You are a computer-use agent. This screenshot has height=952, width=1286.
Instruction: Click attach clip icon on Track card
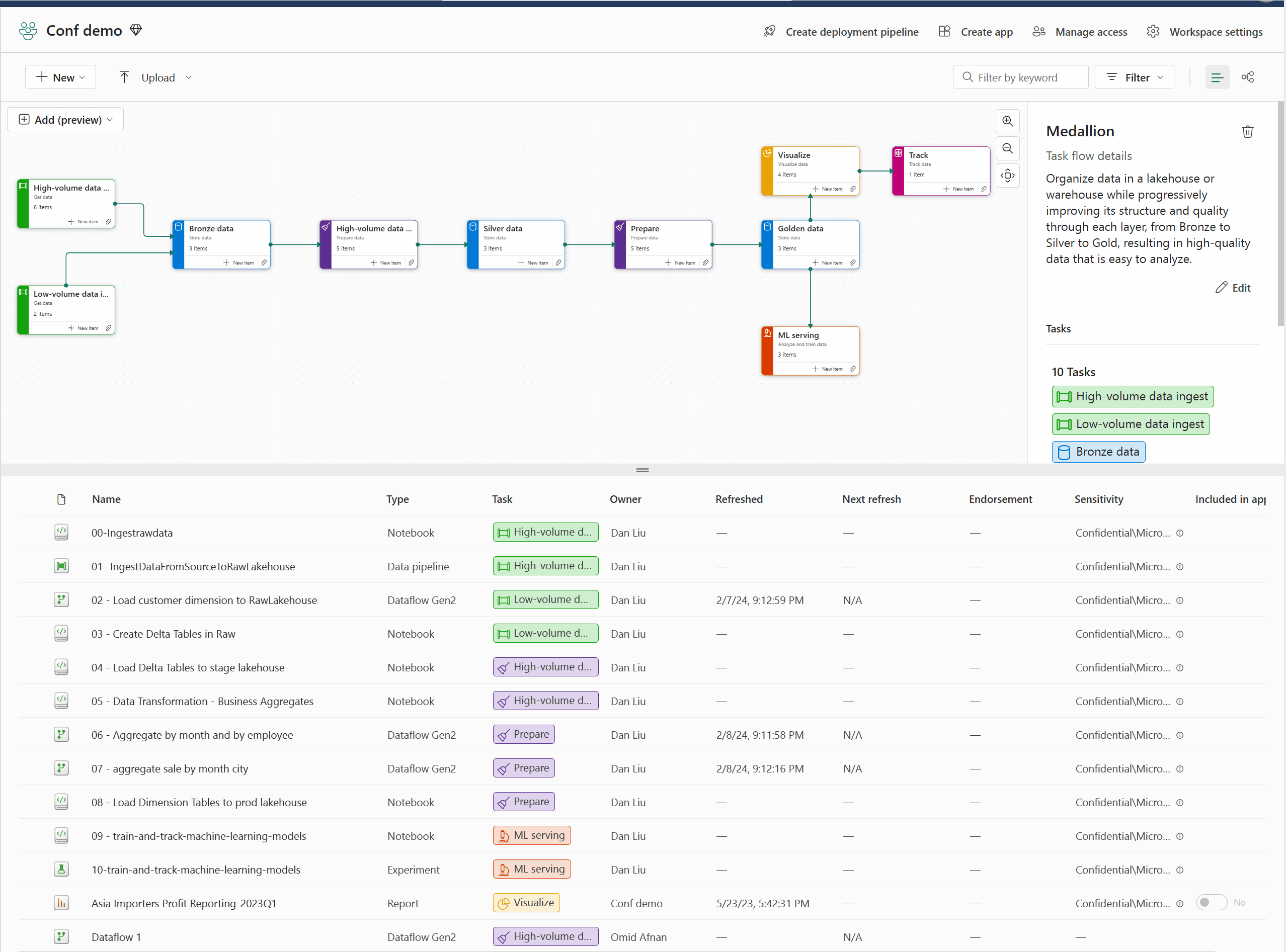984,189
